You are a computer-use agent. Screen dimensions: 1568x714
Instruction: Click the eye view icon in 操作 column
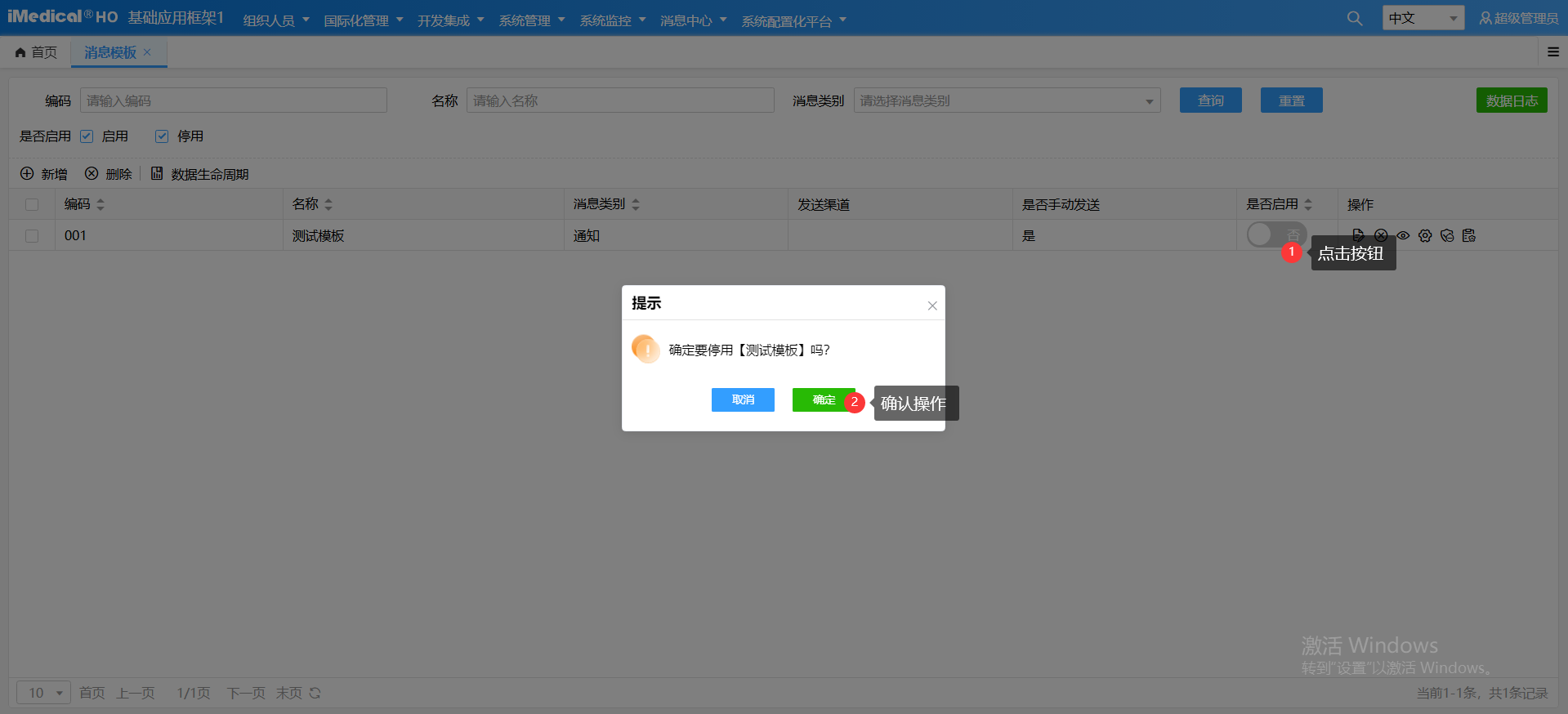coord(1403,235)
